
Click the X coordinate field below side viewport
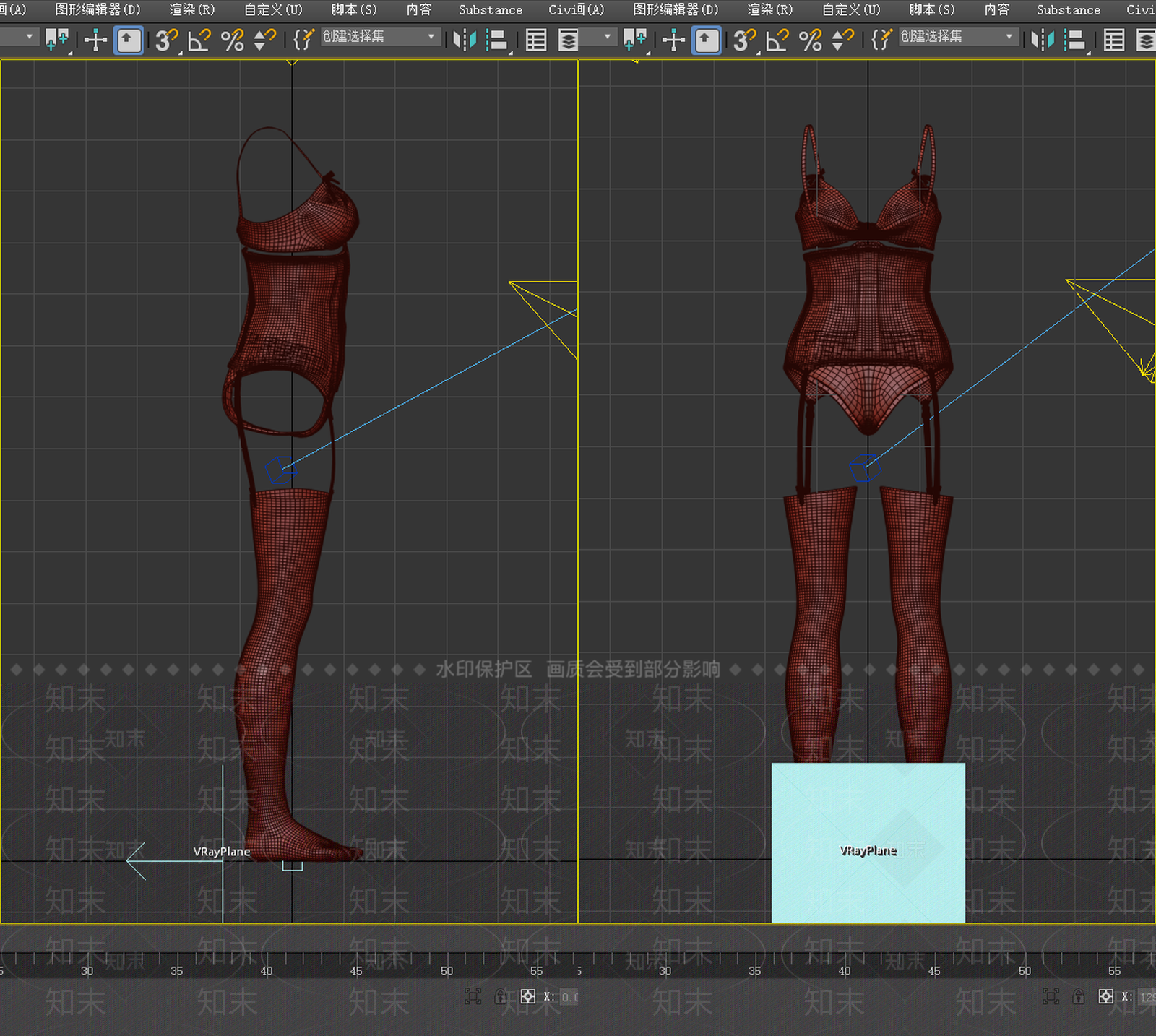(569, 997)
